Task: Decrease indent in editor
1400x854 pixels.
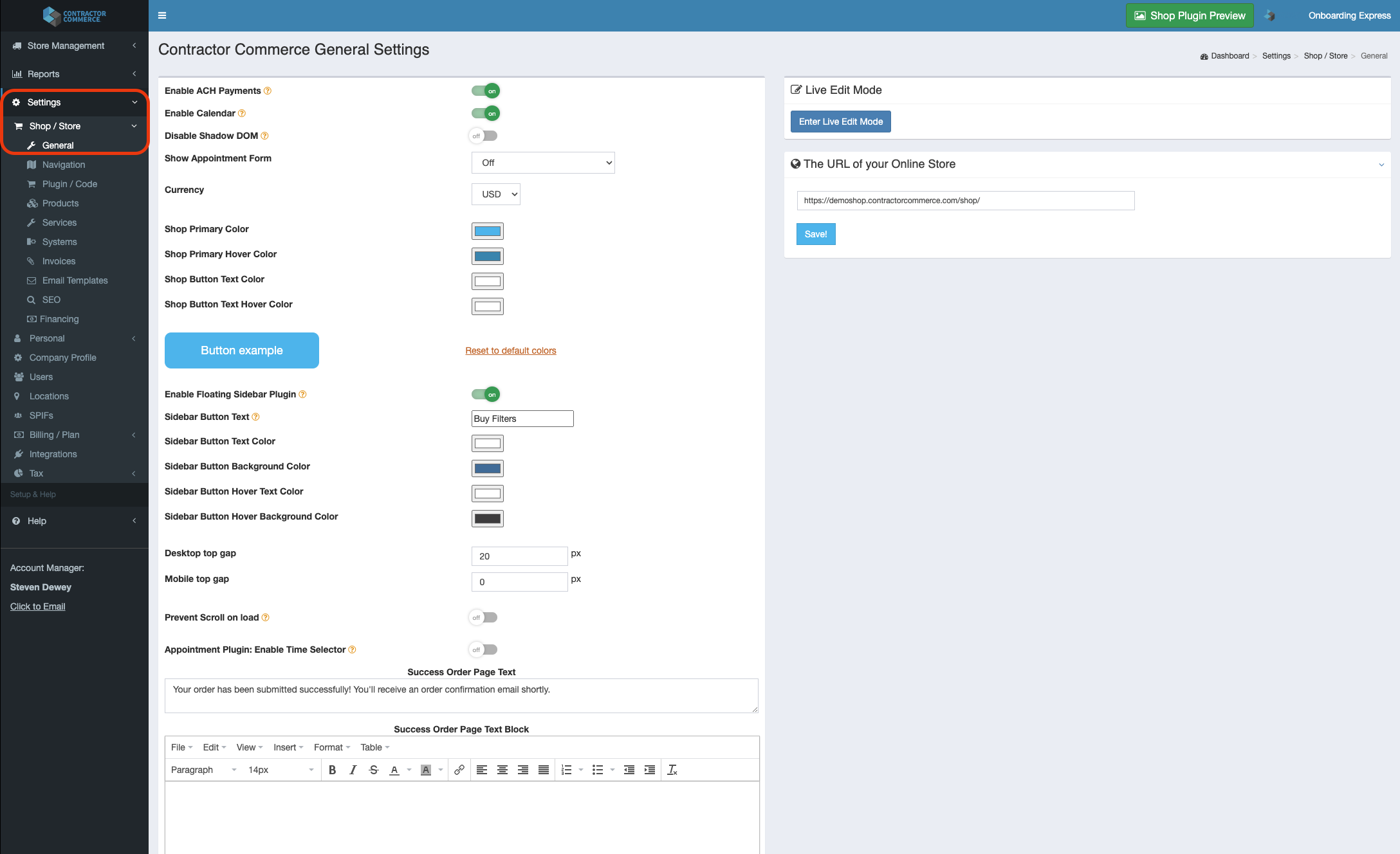Action: coord(629,770)
